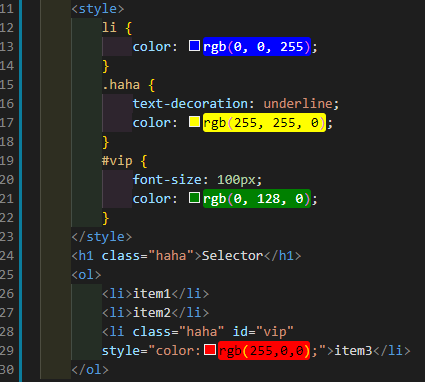This screenshot has width=425, height=382.
Task: Open the green color swatch picker
Action: (194, 198)
